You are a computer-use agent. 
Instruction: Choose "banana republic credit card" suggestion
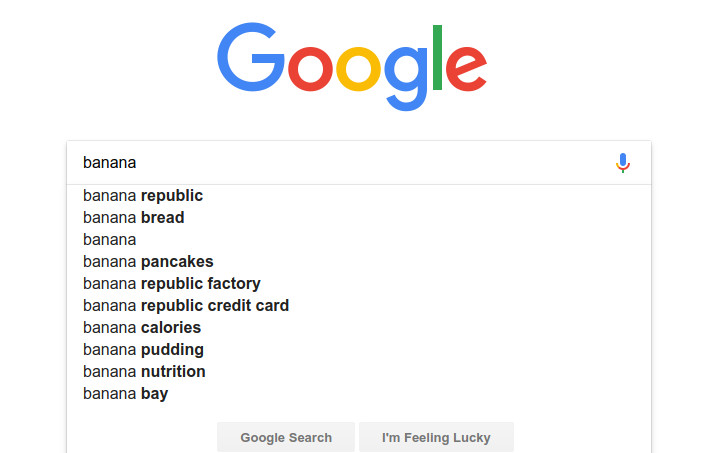[359, 306]
